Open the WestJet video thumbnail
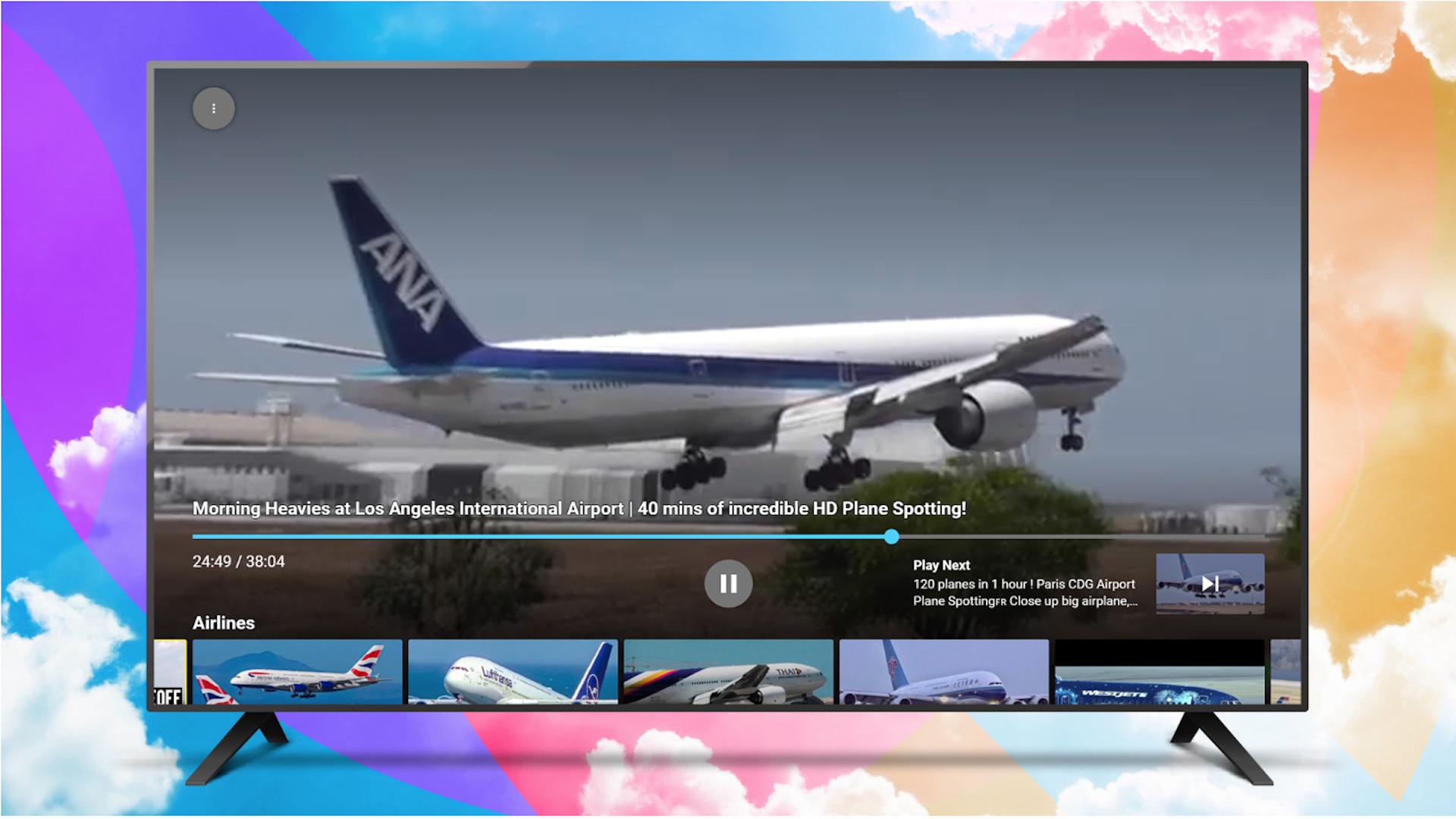The height and width of the screenshot is (819, 1456). (x=1159, y=672)
